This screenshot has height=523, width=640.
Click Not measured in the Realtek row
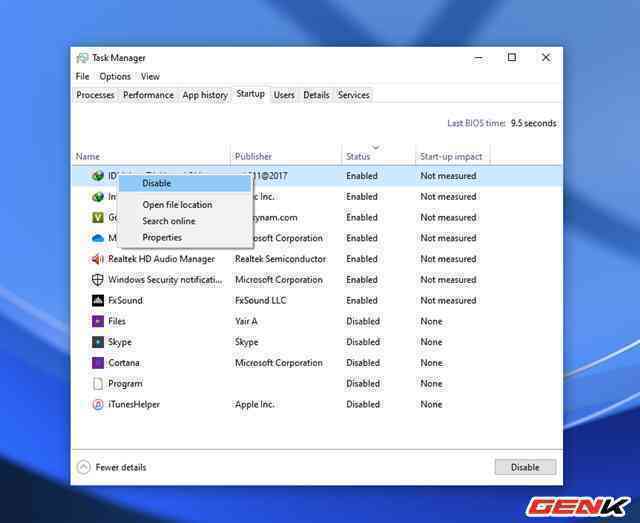[448, 259]
